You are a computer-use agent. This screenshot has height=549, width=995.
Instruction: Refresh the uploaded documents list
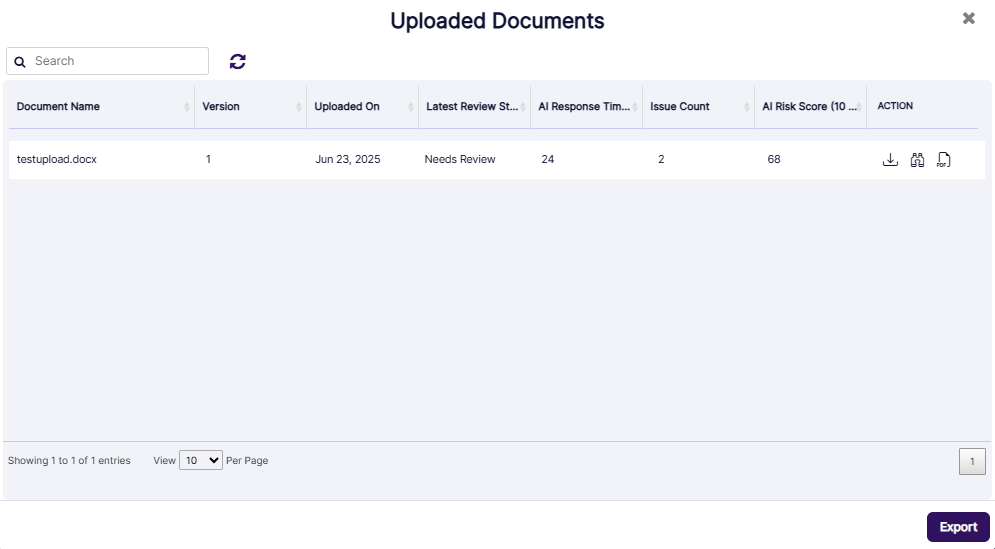click(237, 62)
